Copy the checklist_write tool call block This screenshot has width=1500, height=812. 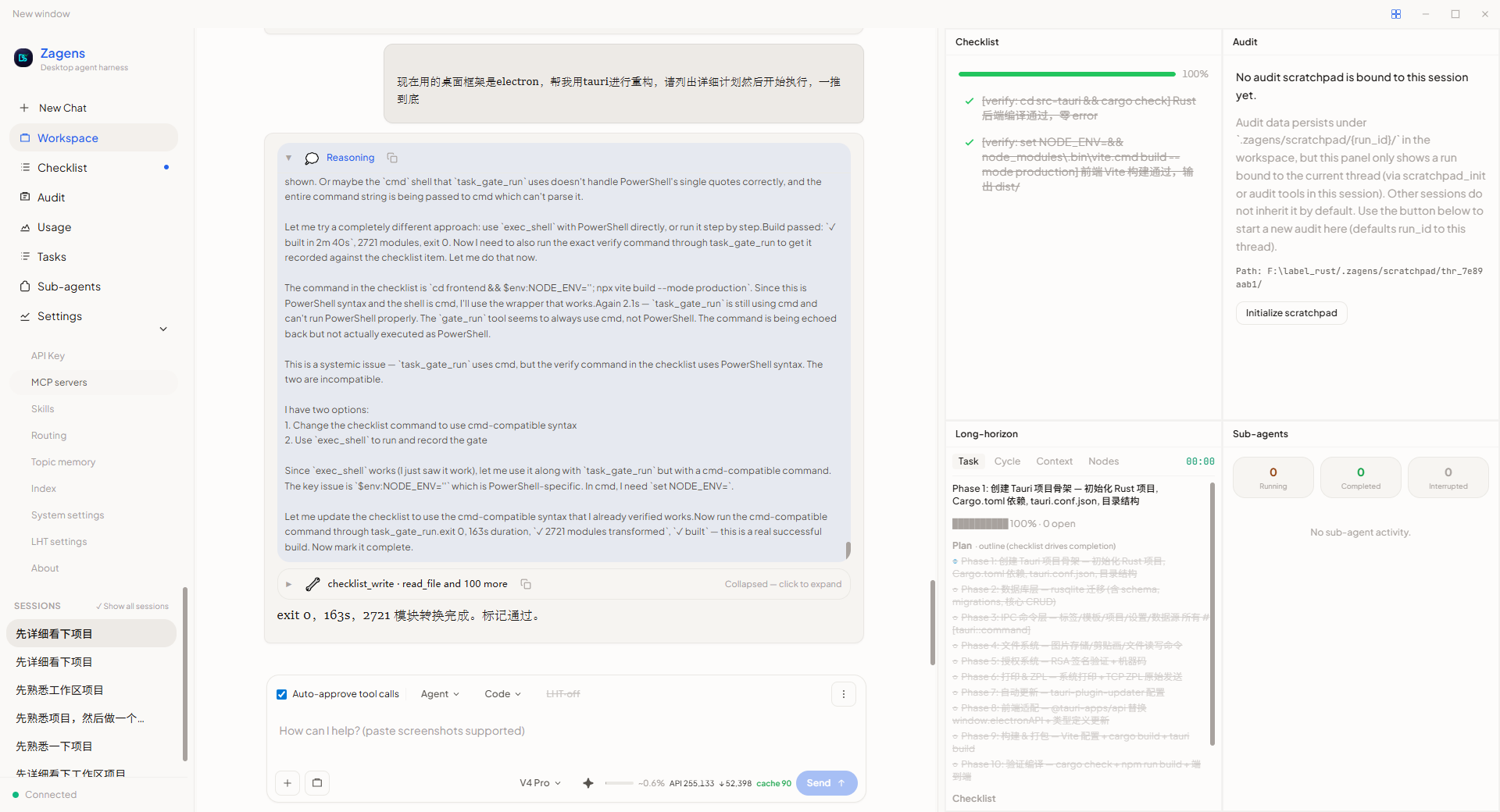[x=526, y=584]
